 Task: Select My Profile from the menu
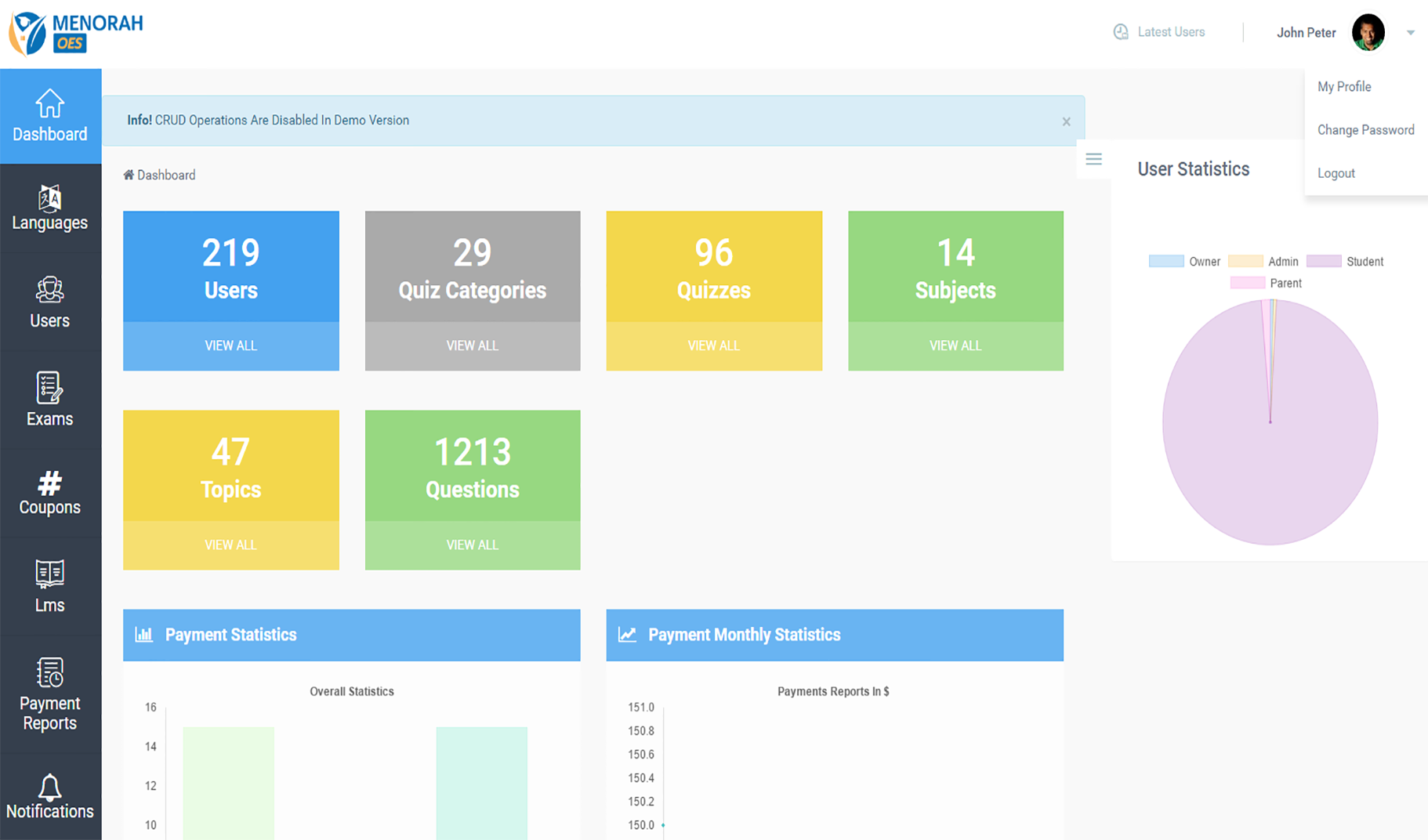(1344, 87)
